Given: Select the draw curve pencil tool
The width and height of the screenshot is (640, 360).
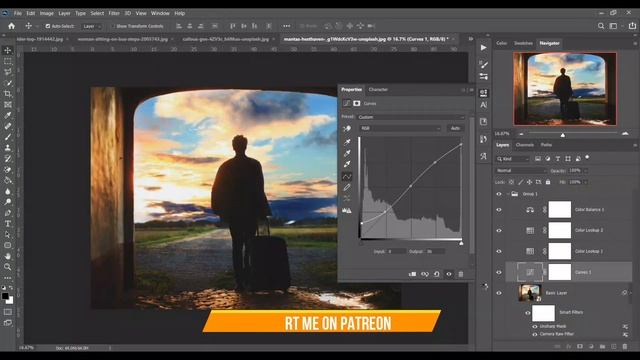Looking at the screenshot, I should pyautogui.click(x=347, y=187).
